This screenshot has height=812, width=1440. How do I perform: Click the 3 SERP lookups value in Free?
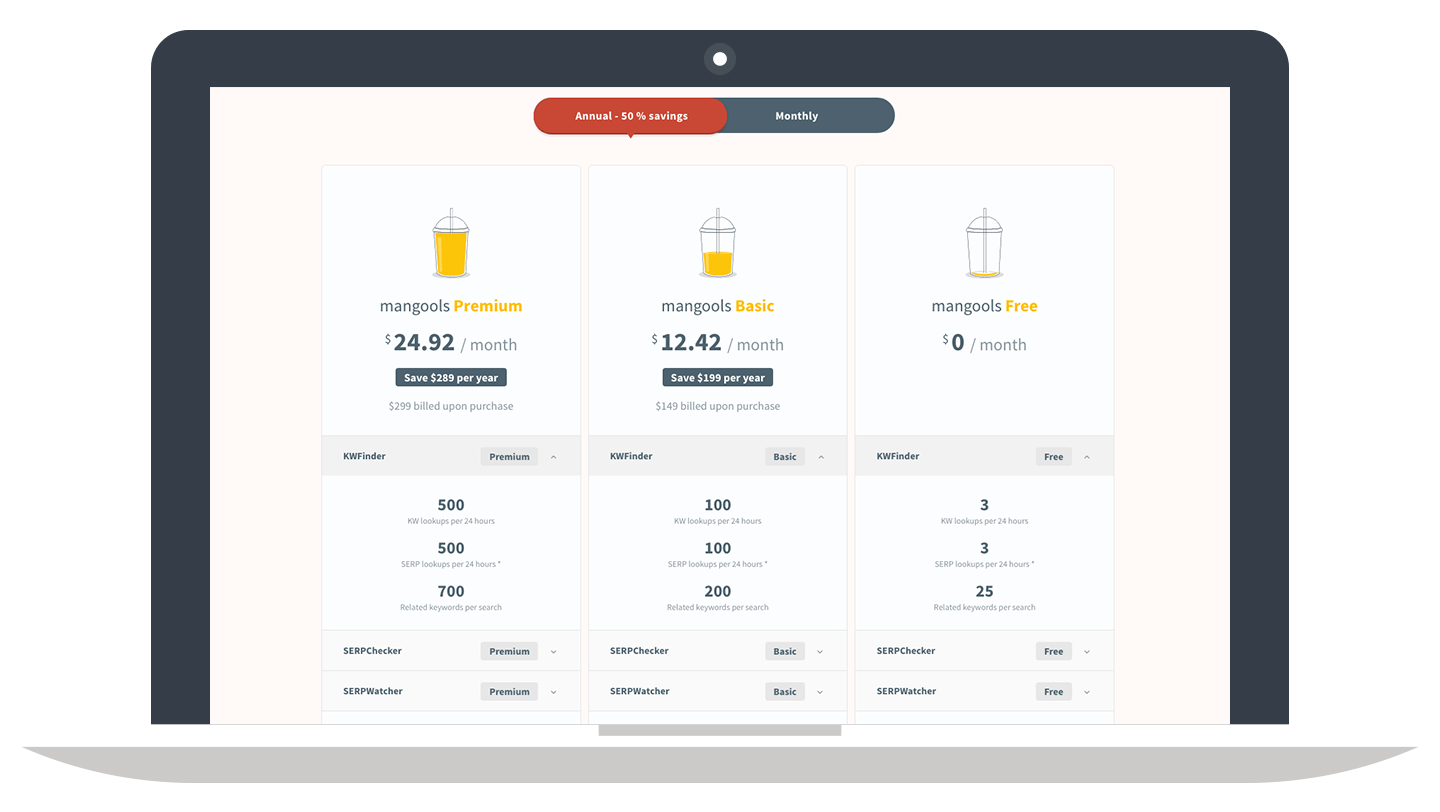pos(984,548)
